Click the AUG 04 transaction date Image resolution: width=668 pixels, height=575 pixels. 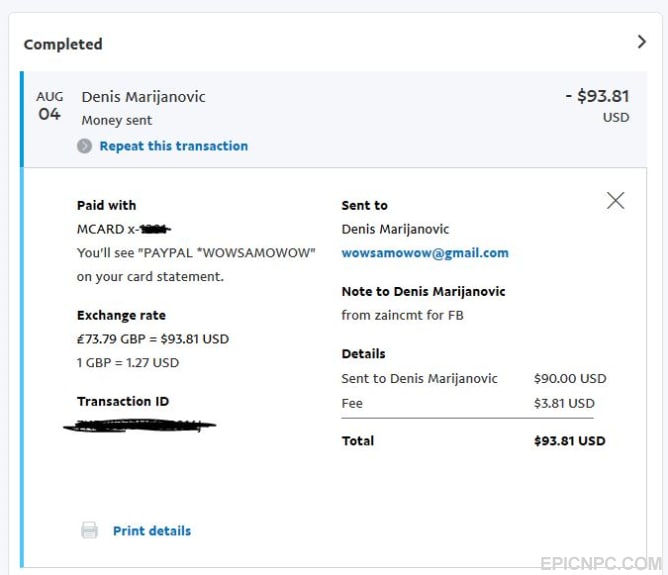(x=49, y=106)
